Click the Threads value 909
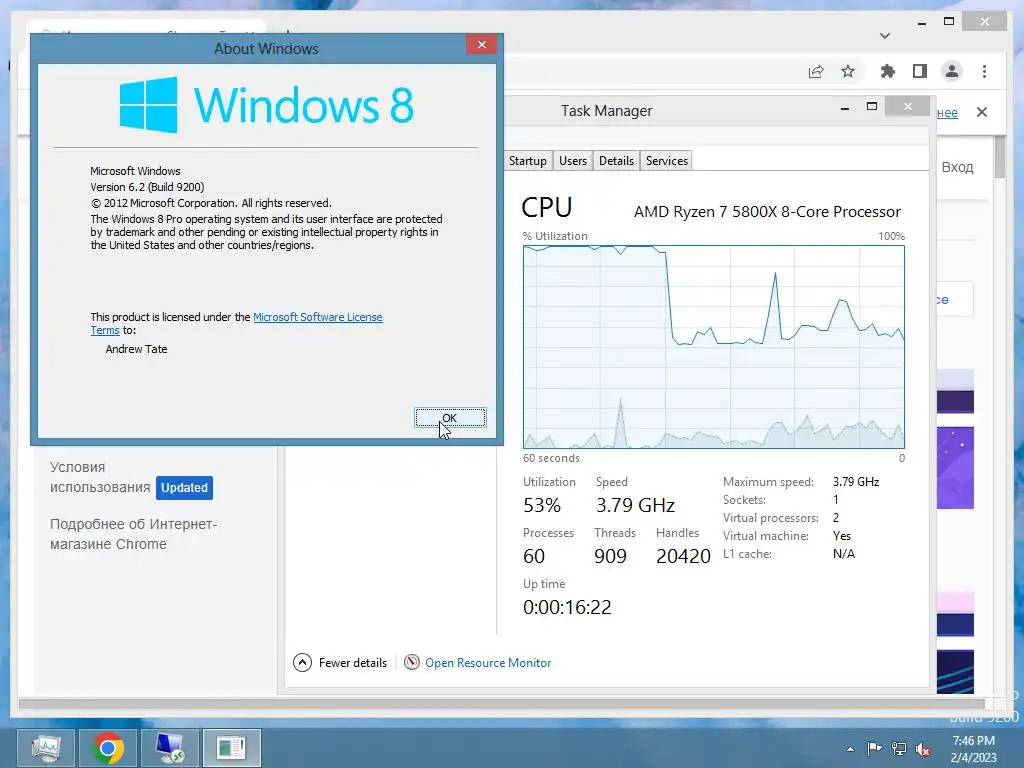This screenshot has width=1024, height=768. 611,556
